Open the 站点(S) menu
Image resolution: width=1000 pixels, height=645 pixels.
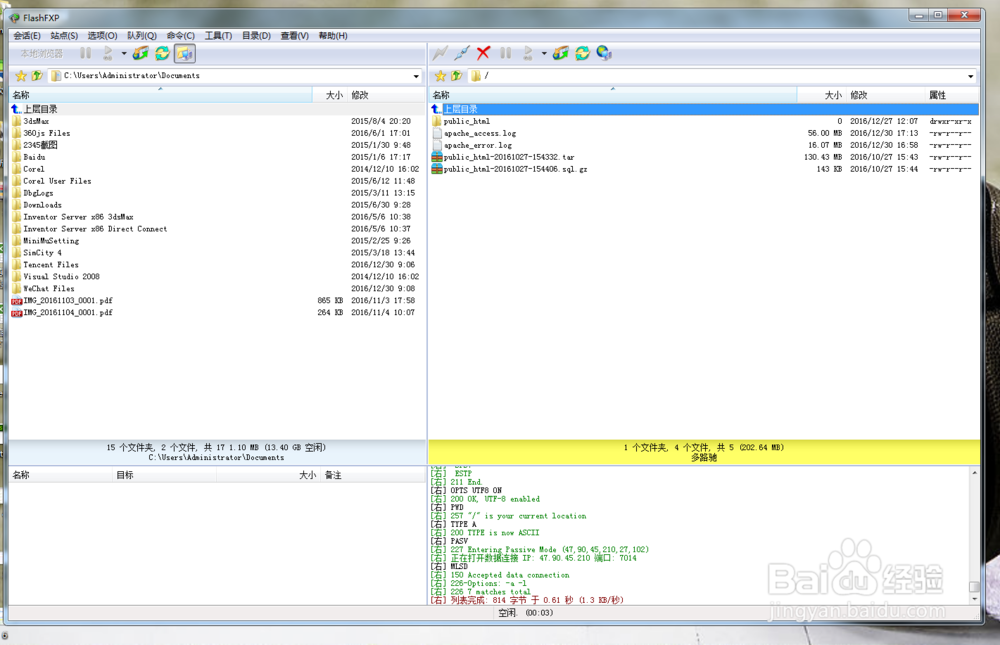pyautogui.click(x=64, y=36)
